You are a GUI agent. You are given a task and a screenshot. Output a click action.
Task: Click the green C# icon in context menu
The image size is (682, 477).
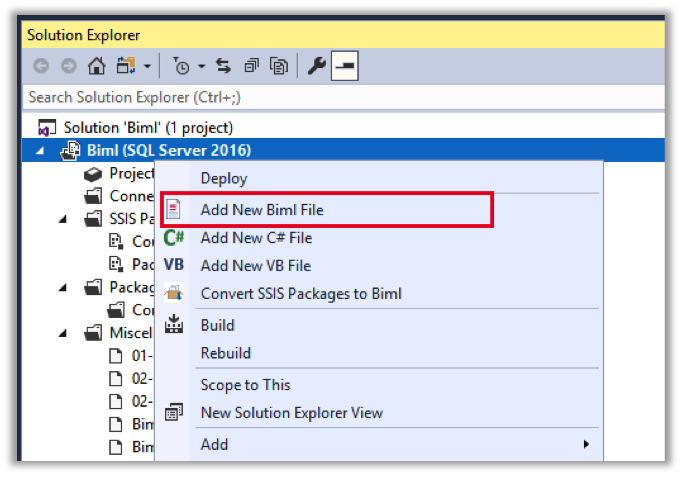(174, 238)
